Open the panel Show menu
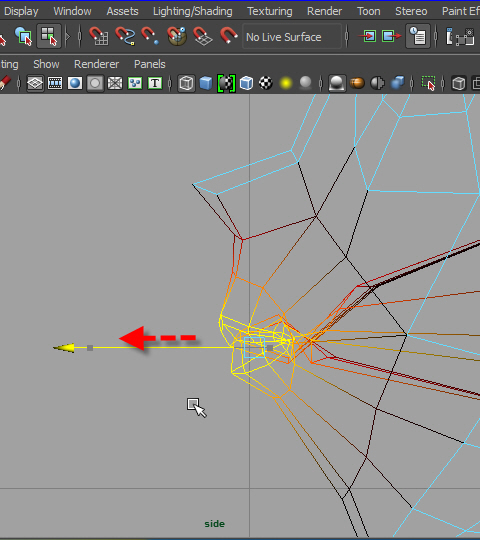The height and width of the screenshot is (540, 480). tap(46, 64)
